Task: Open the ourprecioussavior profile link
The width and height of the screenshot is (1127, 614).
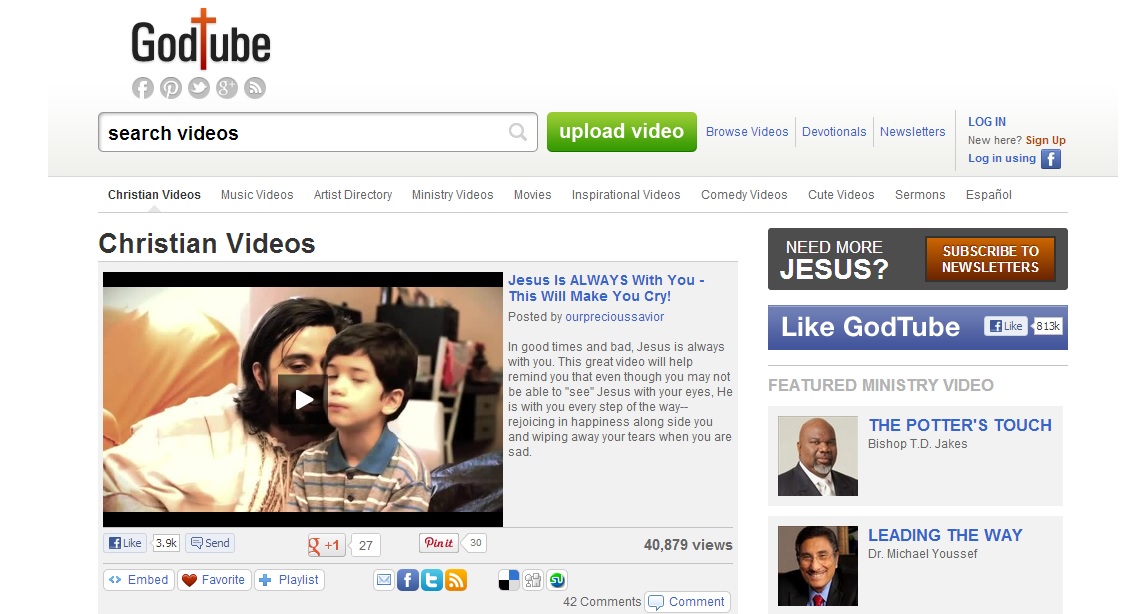Action: click(615, 317)
